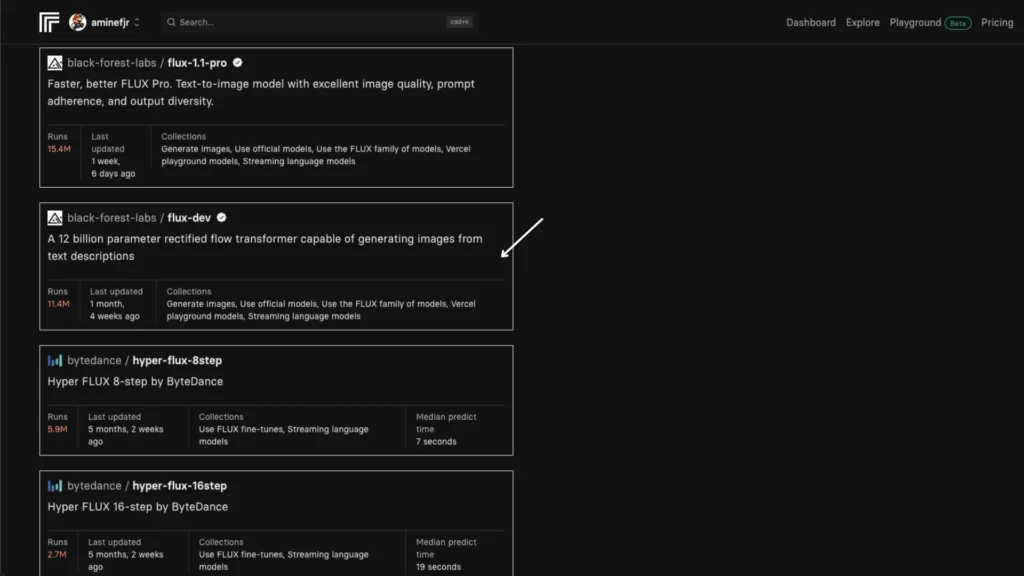Click the verified badge beside flux-1.1-pro
Viewport: 1024px width, 576px height.
[x=238, y=63]
